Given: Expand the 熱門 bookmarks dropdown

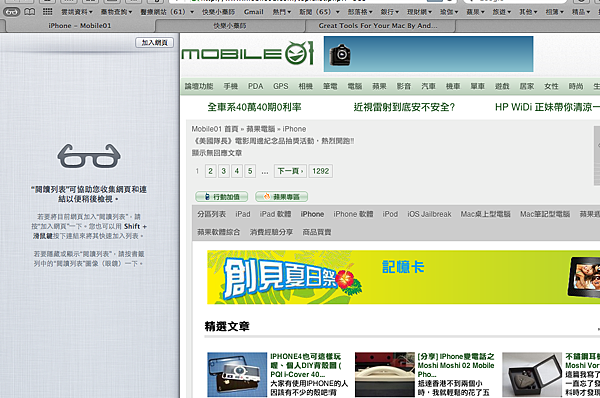Looking at the screenshot, I should [x=282, y=12].
